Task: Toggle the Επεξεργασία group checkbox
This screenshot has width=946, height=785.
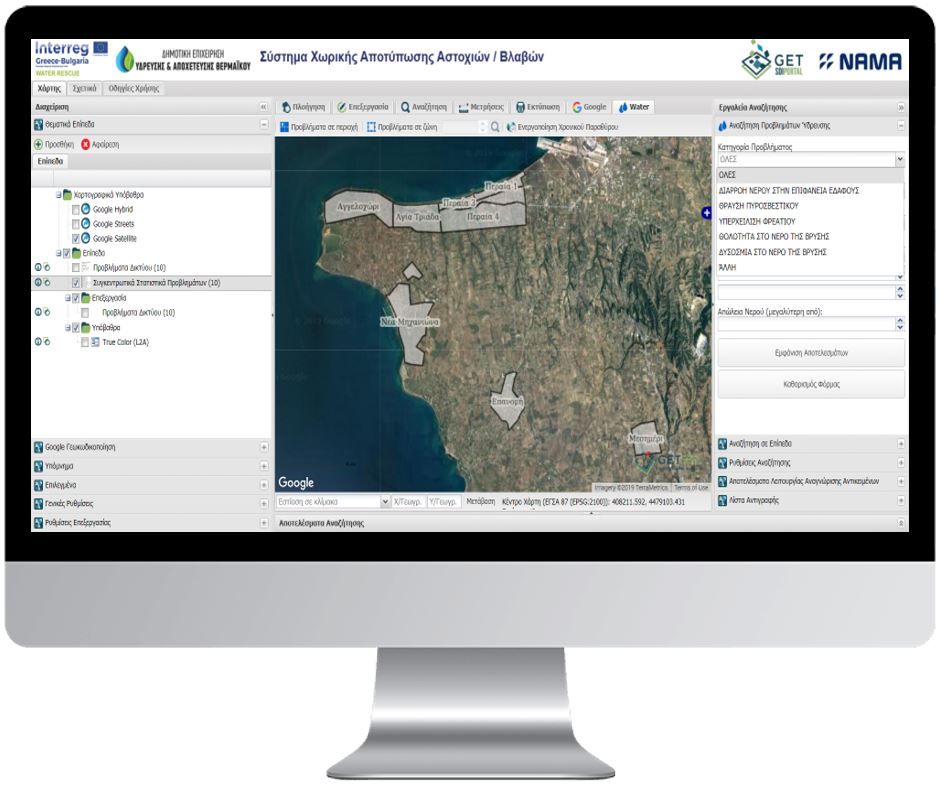Action: click(76, 298)
